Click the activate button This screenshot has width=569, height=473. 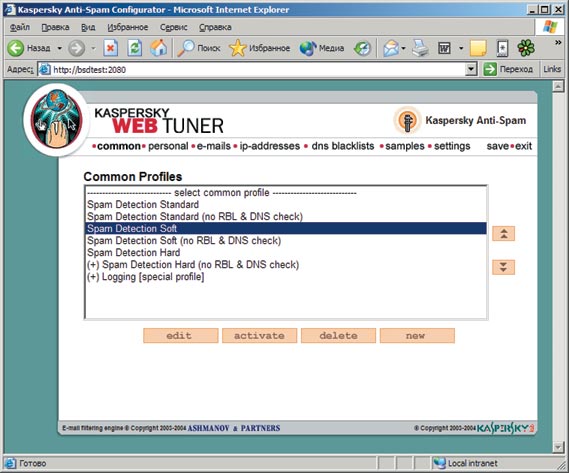coord(259,335)
